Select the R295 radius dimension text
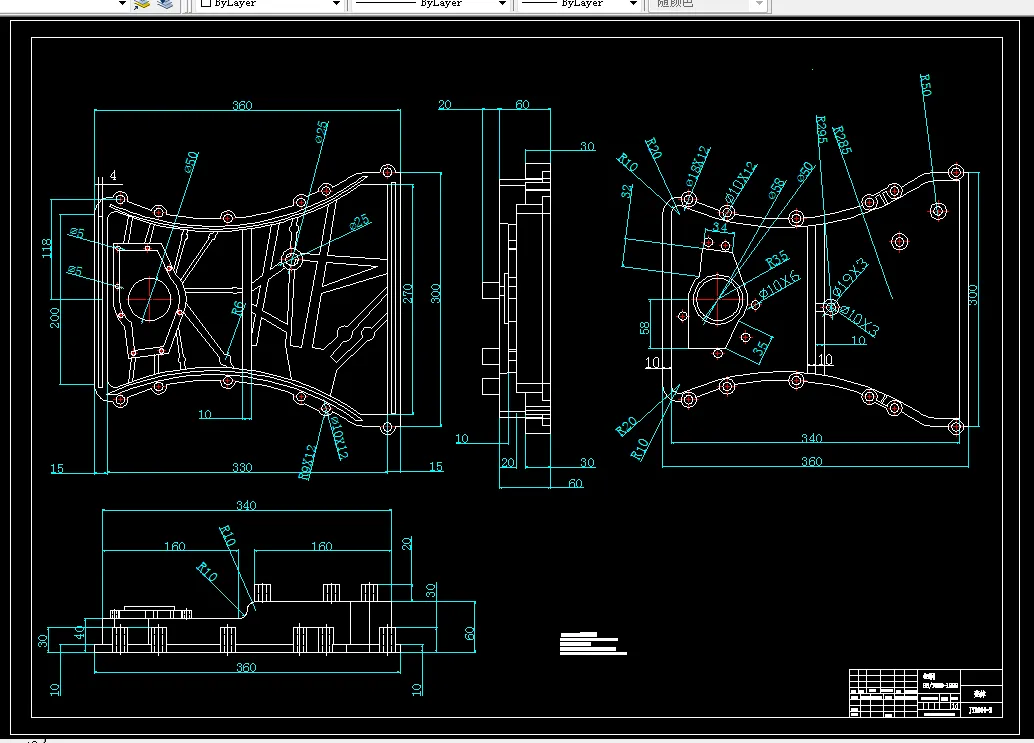The height and width of the screenshot is (743, 1034). tap(821, 129)
